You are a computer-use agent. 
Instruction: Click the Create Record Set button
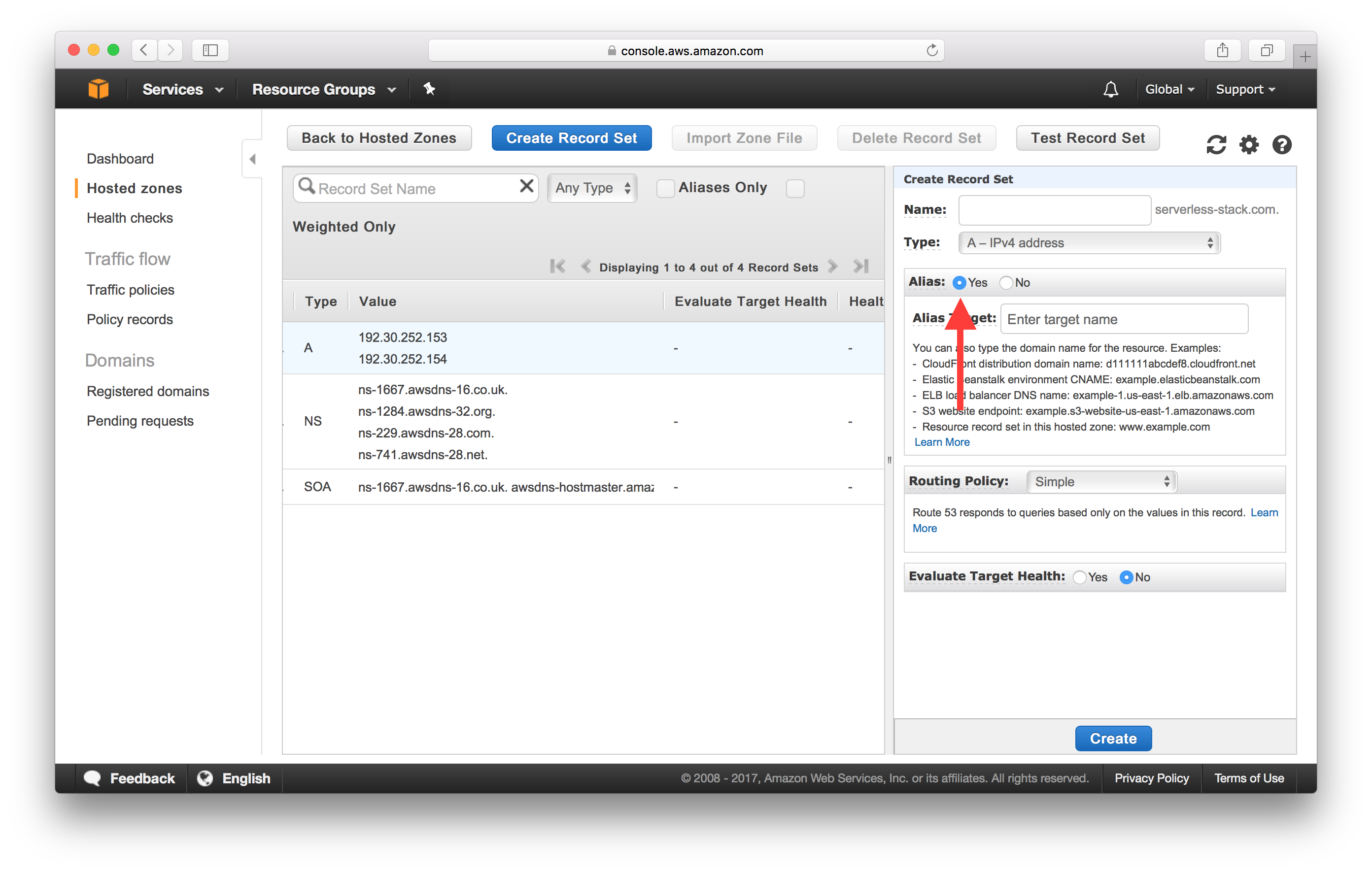point(572,138)
